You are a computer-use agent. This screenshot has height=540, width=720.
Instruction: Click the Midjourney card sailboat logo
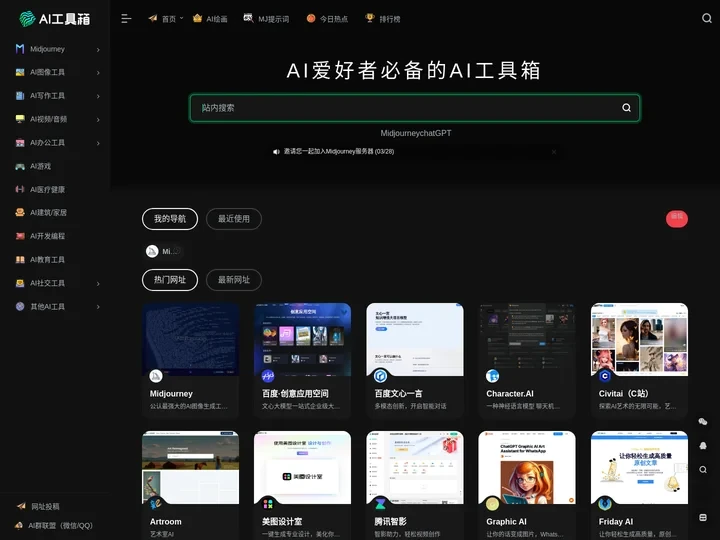156,376
